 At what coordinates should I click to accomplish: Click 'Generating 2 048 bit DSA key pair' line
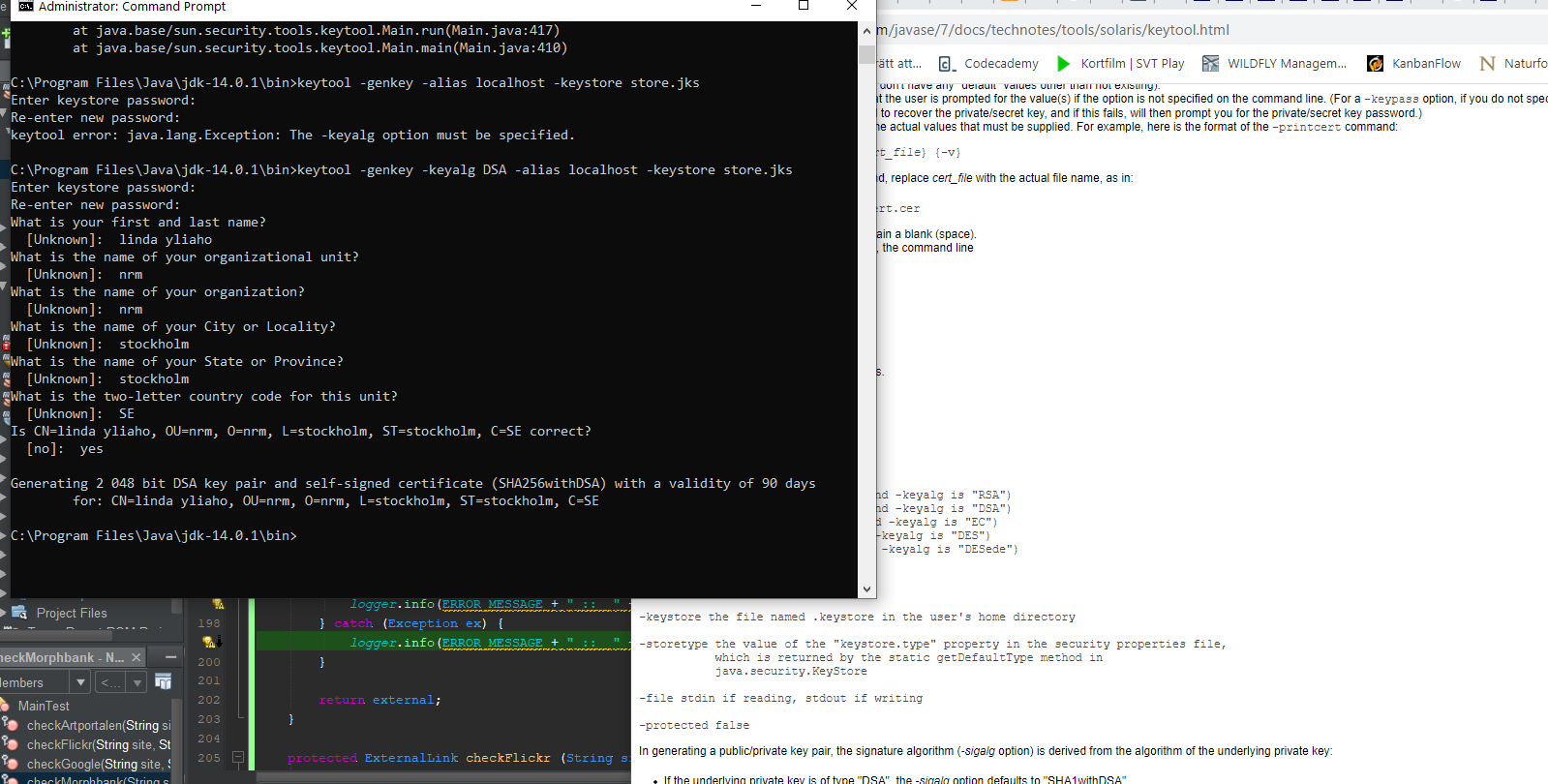pyautogui.click(x=413, y=483)
